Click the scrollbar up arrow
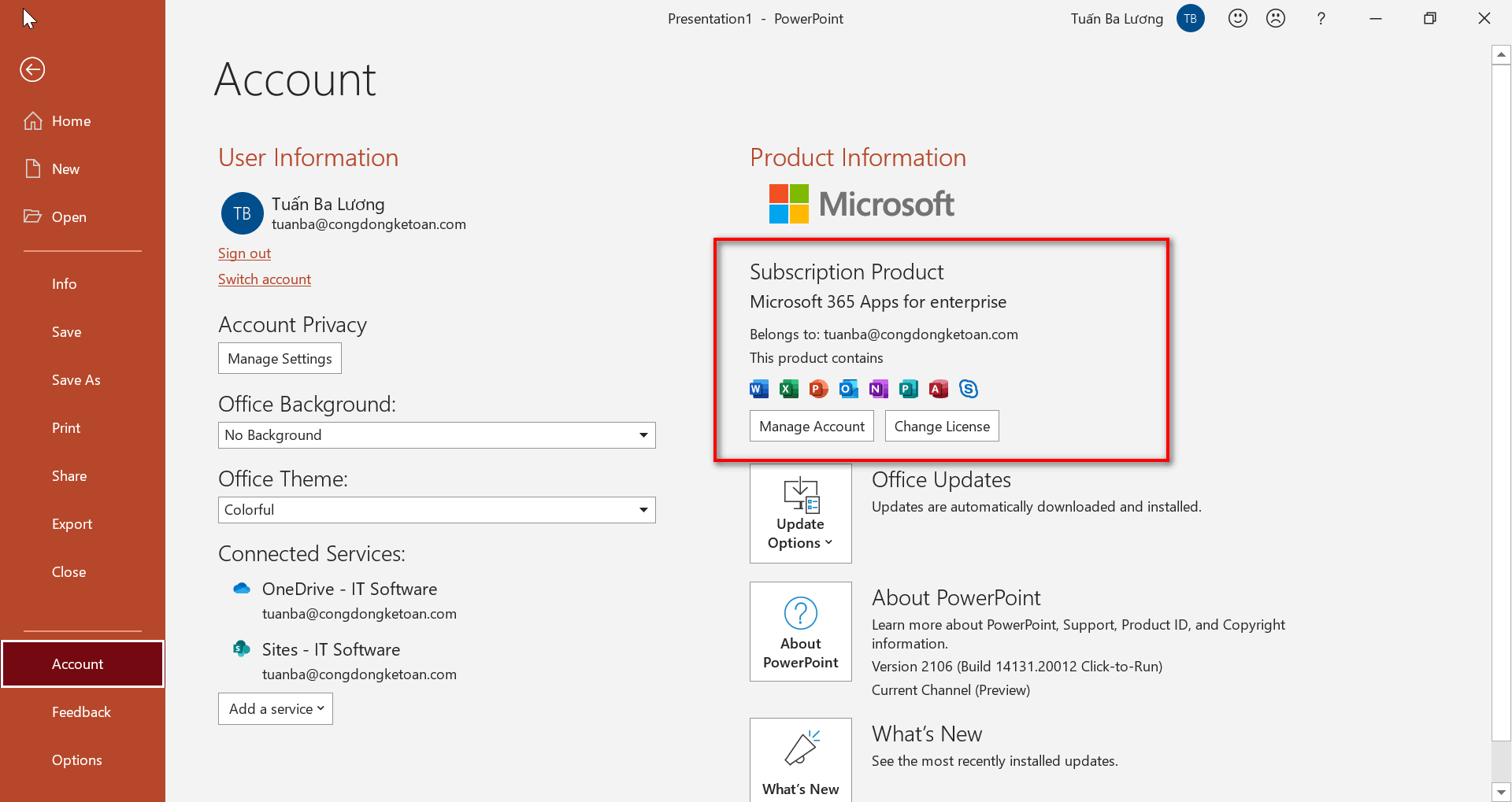Viewport: 1512px width, 802px height. click(x=1501, y=54)
